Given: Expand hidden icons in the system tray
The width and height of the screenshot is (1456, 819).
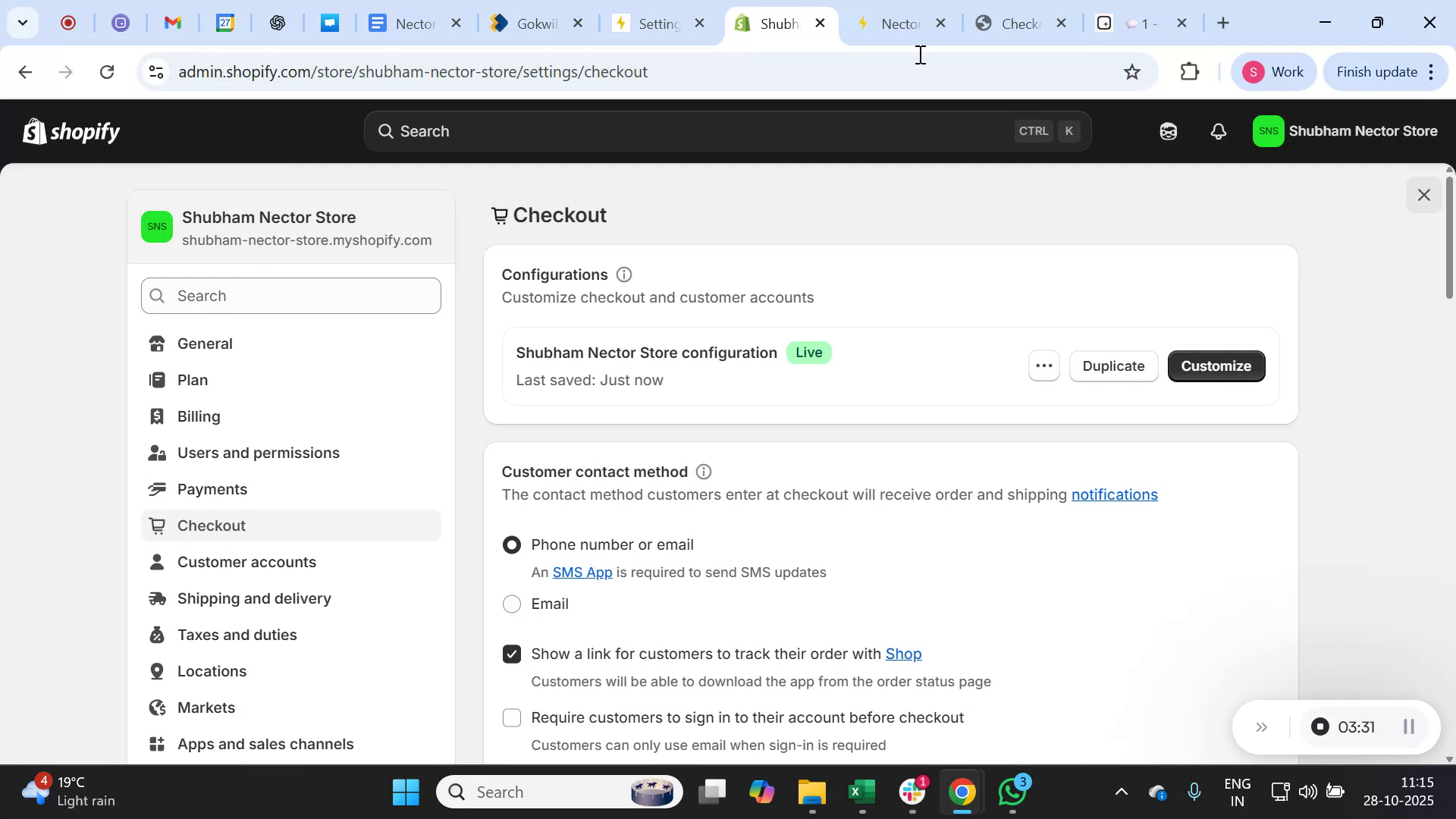Looking at the screenshot, I should point(1122,791).
